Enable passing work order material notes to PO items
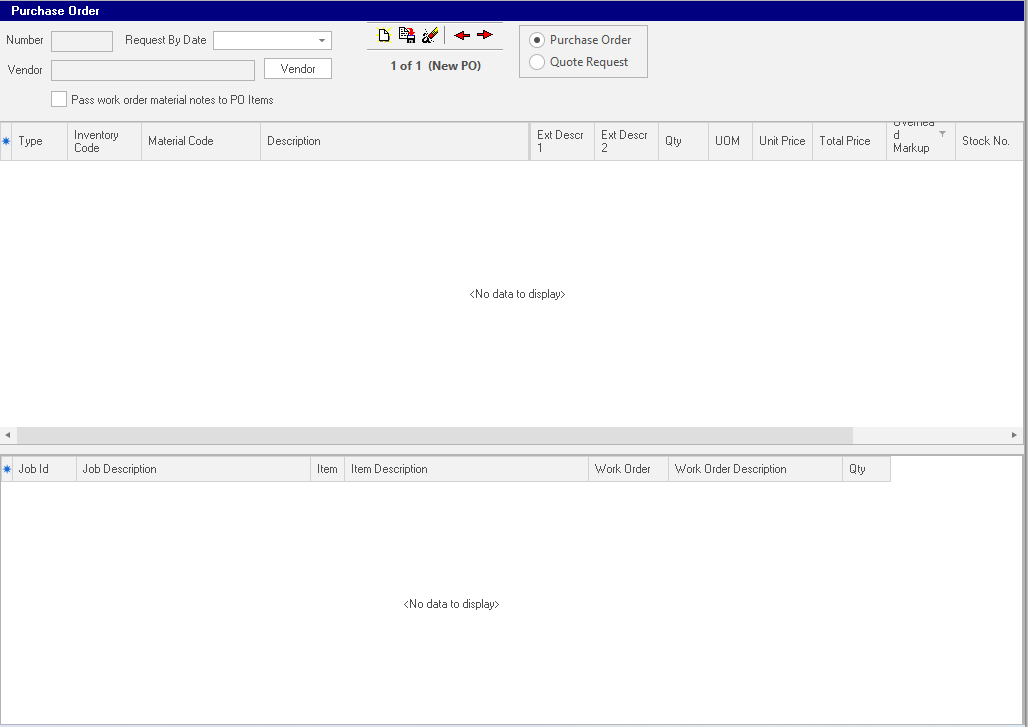The image size is (1028, 727). tap(58, 99)
